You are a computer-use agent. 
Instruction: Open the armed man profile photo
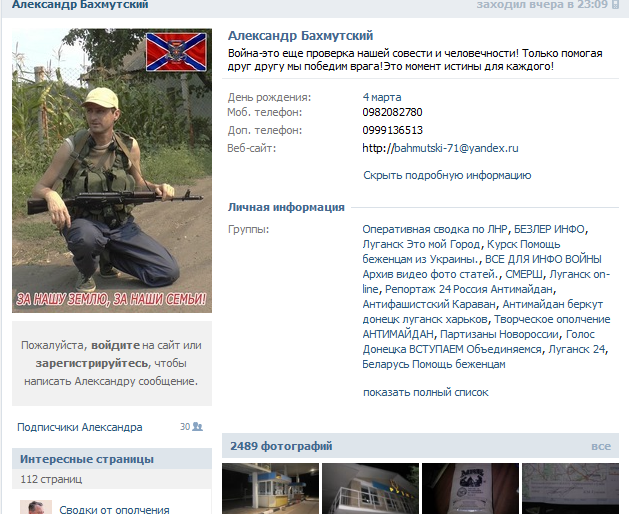(x=112, y=171)
